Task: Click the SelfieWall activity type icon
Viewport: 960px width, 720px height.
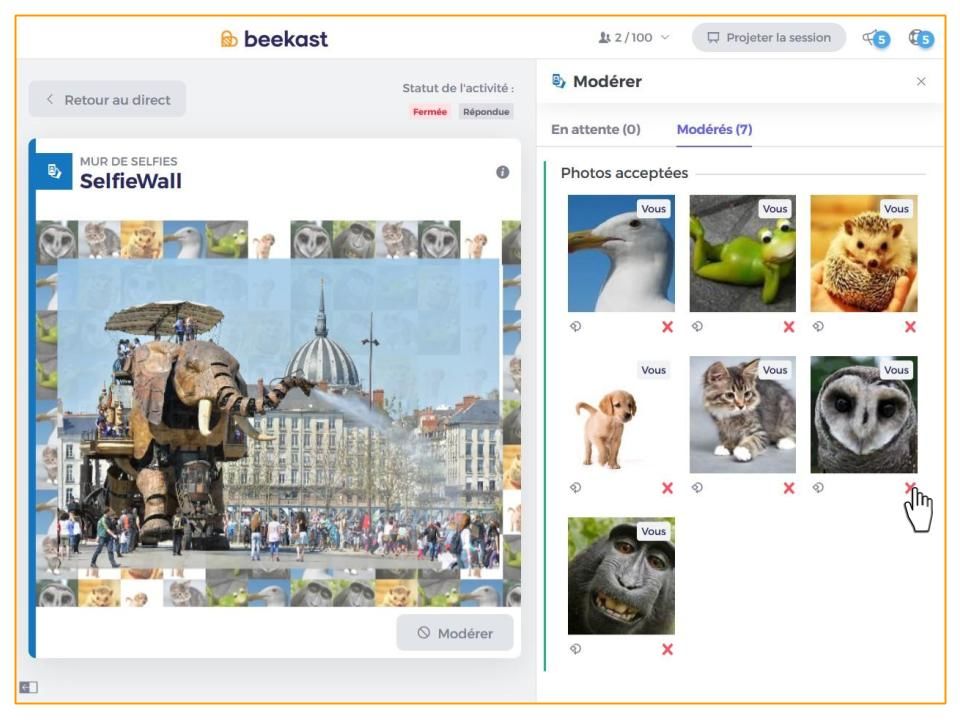Action: [x=54, y=171]
